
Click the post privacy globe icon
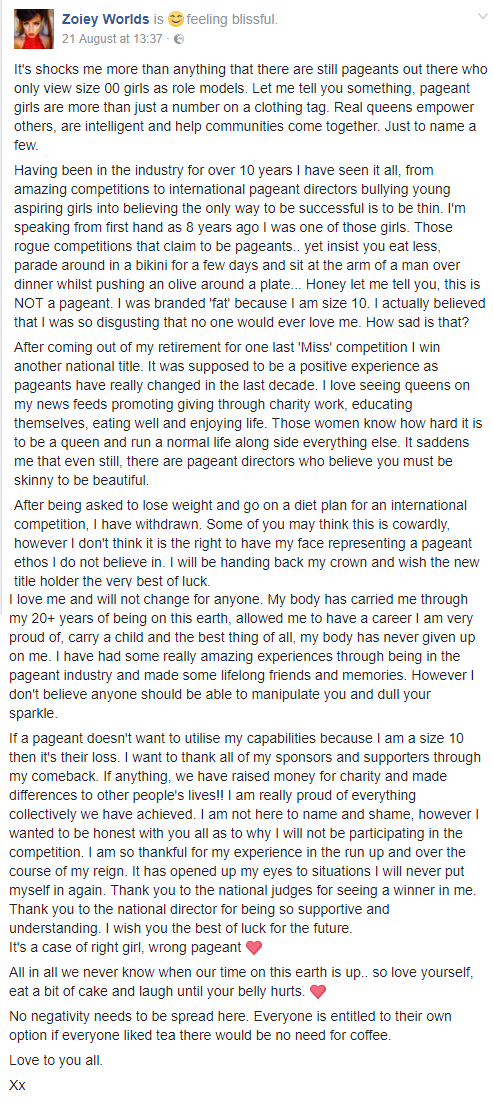[x=178, y=40]
